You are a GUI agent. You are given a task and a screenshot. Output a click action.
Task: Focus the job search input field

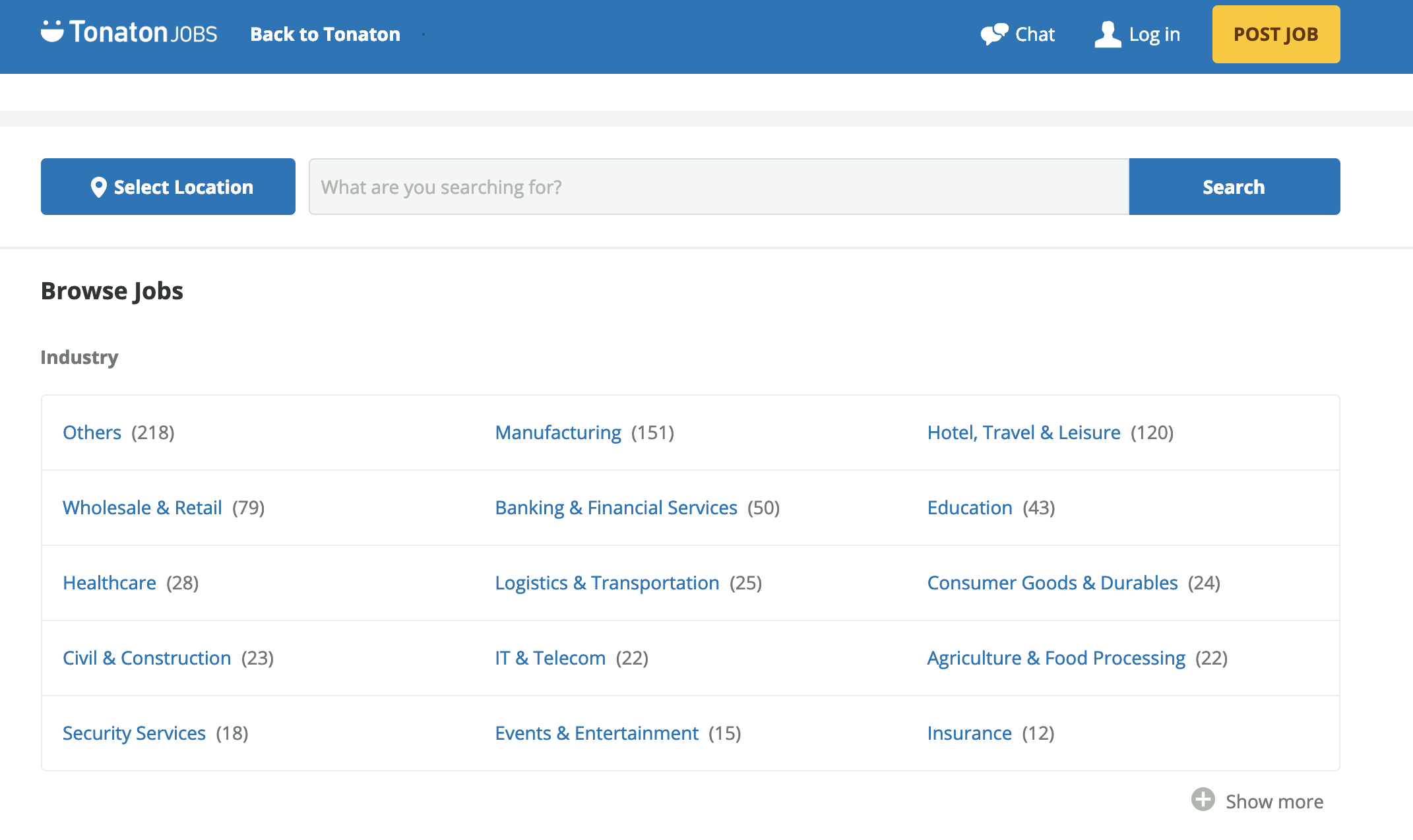(719, 187)
